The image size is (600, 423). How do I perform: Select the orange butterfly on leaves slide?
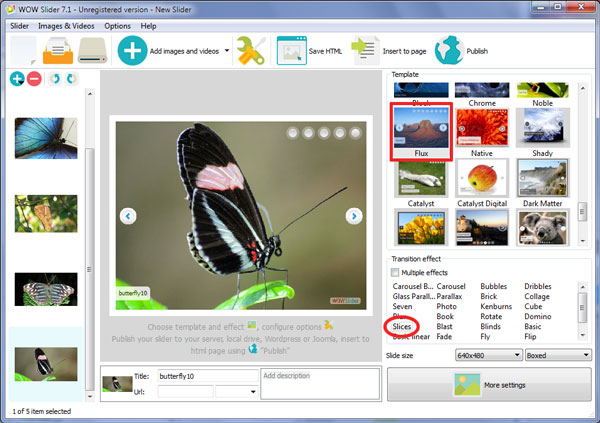(x=46, y=214)
